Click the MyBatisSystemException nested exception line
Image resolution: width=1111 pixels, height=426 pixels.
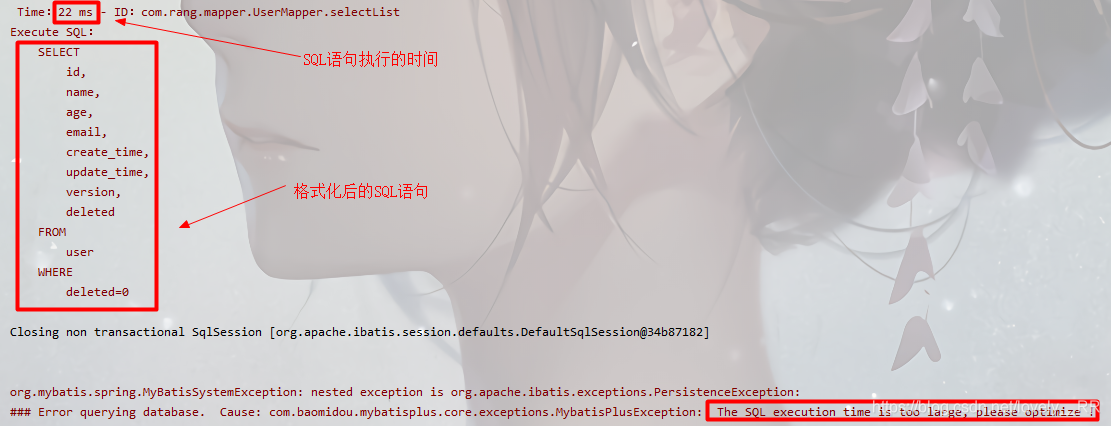[x=405, y=392]
